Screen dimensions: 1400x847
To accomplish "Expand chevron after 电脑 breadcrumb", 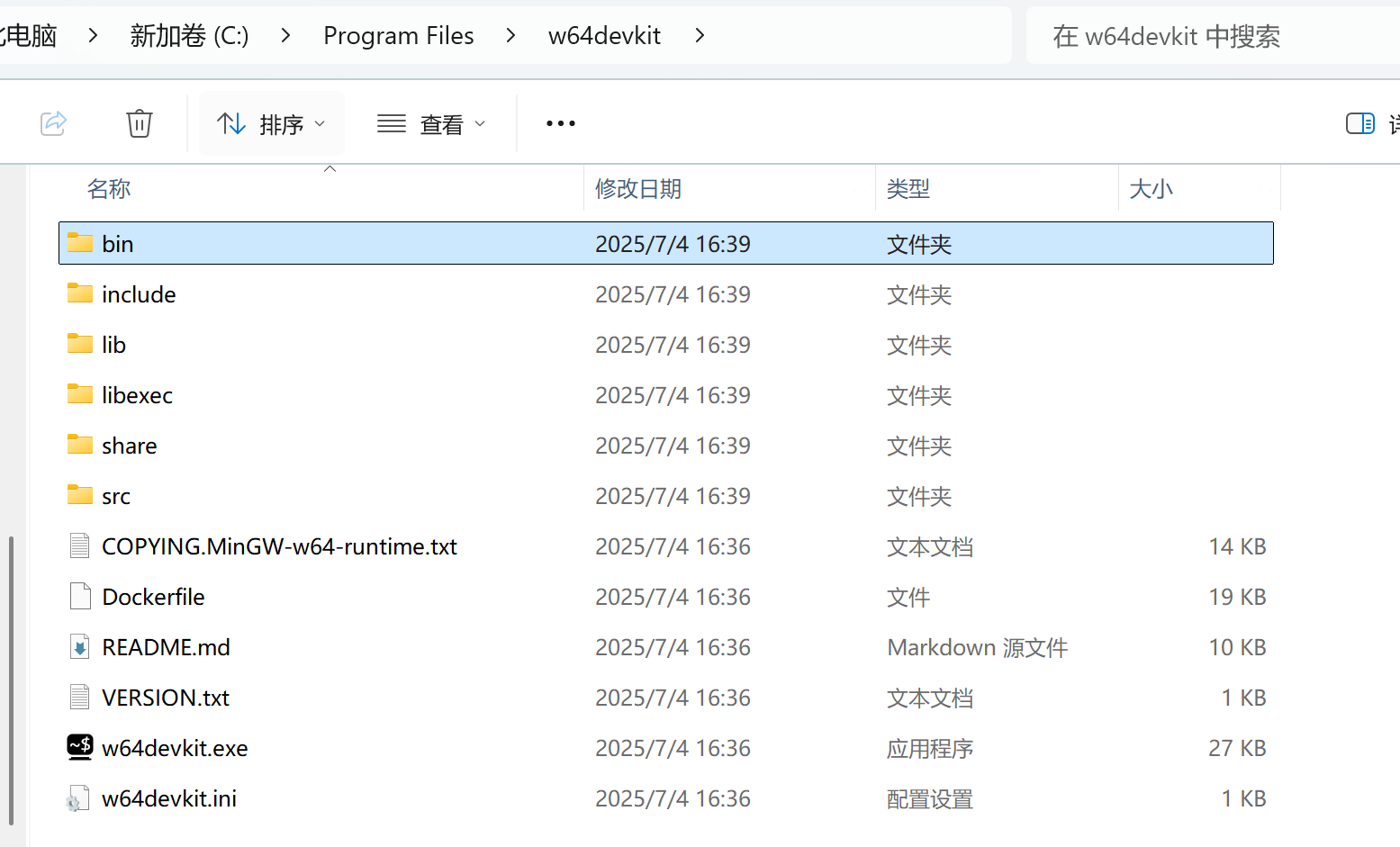I will click(x=93, y=35).
